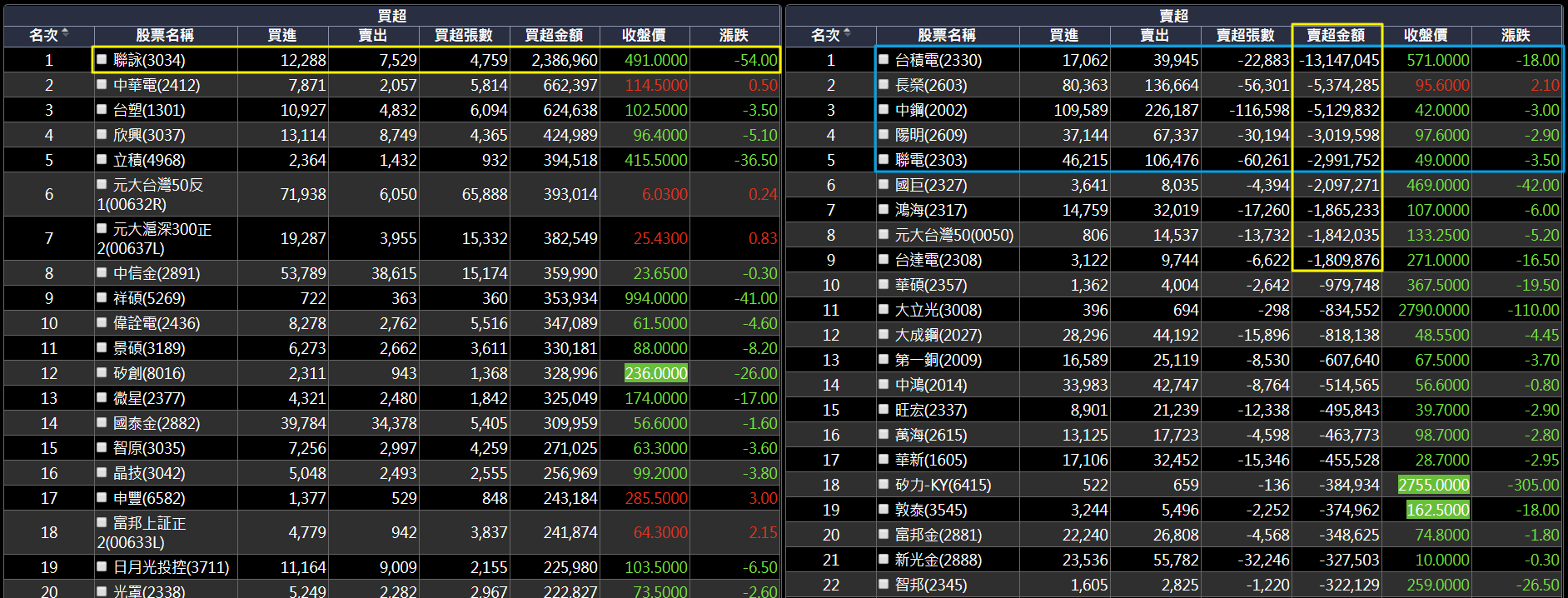1568x598 pixels.
Task: Select closing price 994.0000 of 祥碩
Action: click(656, 298)
